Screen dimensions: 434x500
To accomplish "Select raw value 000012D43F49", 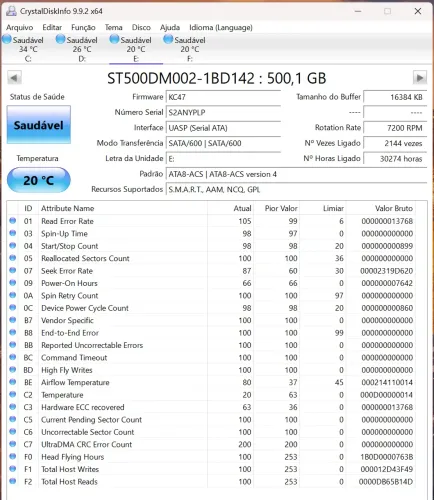I will coord(387,469).
